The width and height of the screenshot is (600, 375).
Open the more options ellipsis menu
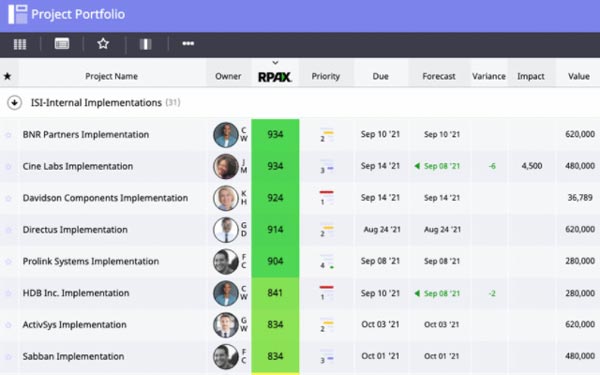(188, 44)
